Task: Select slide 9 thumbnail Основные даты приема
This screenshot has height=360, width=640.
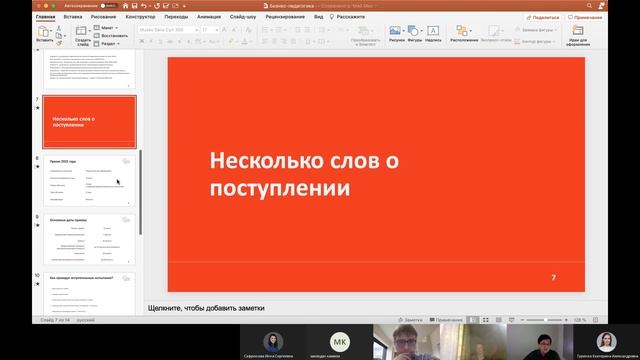Action: click(x=89, y=239)
